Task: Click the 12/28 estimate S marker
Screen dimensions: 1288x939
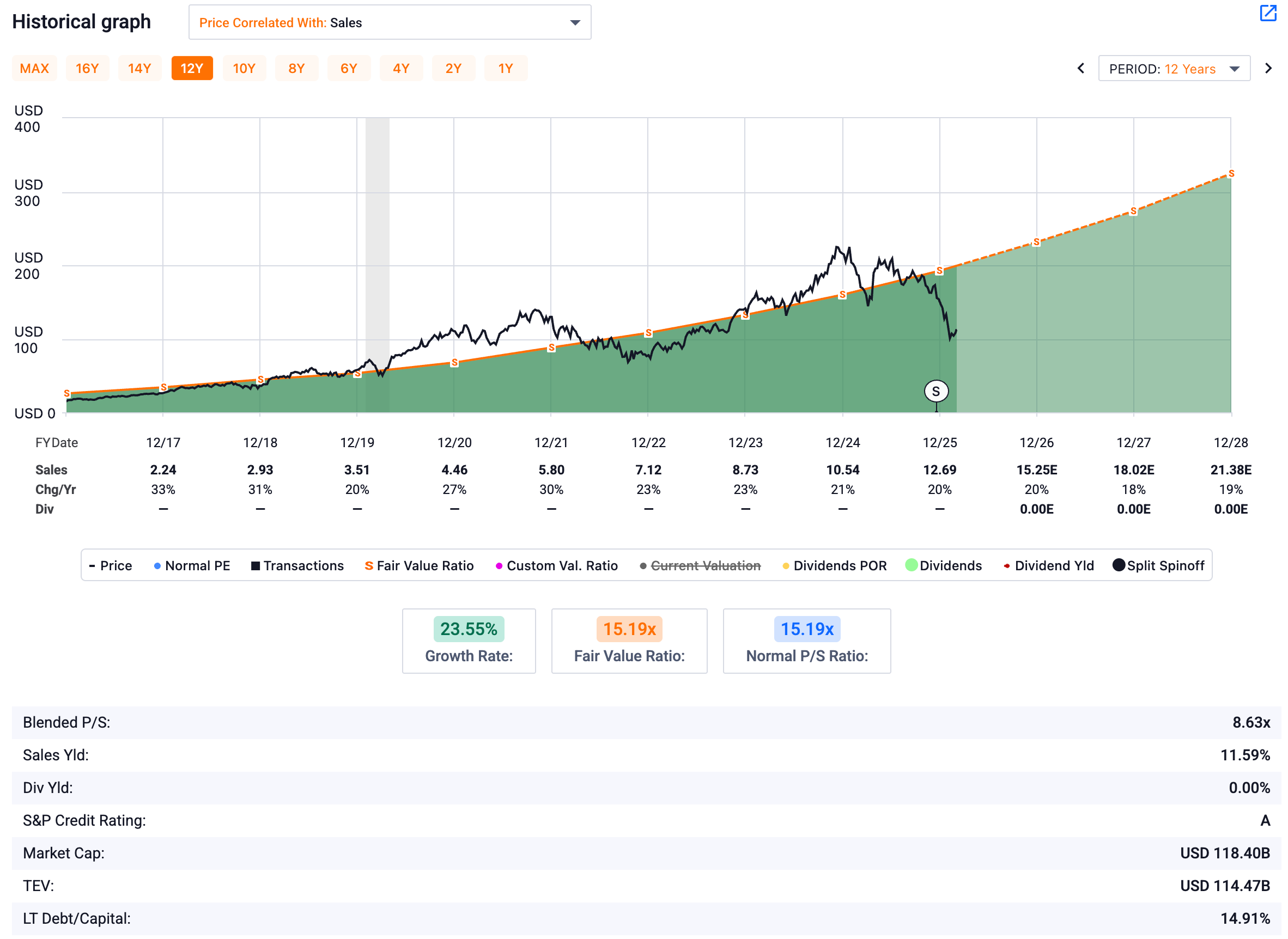Action: [x=1231, y=174]
